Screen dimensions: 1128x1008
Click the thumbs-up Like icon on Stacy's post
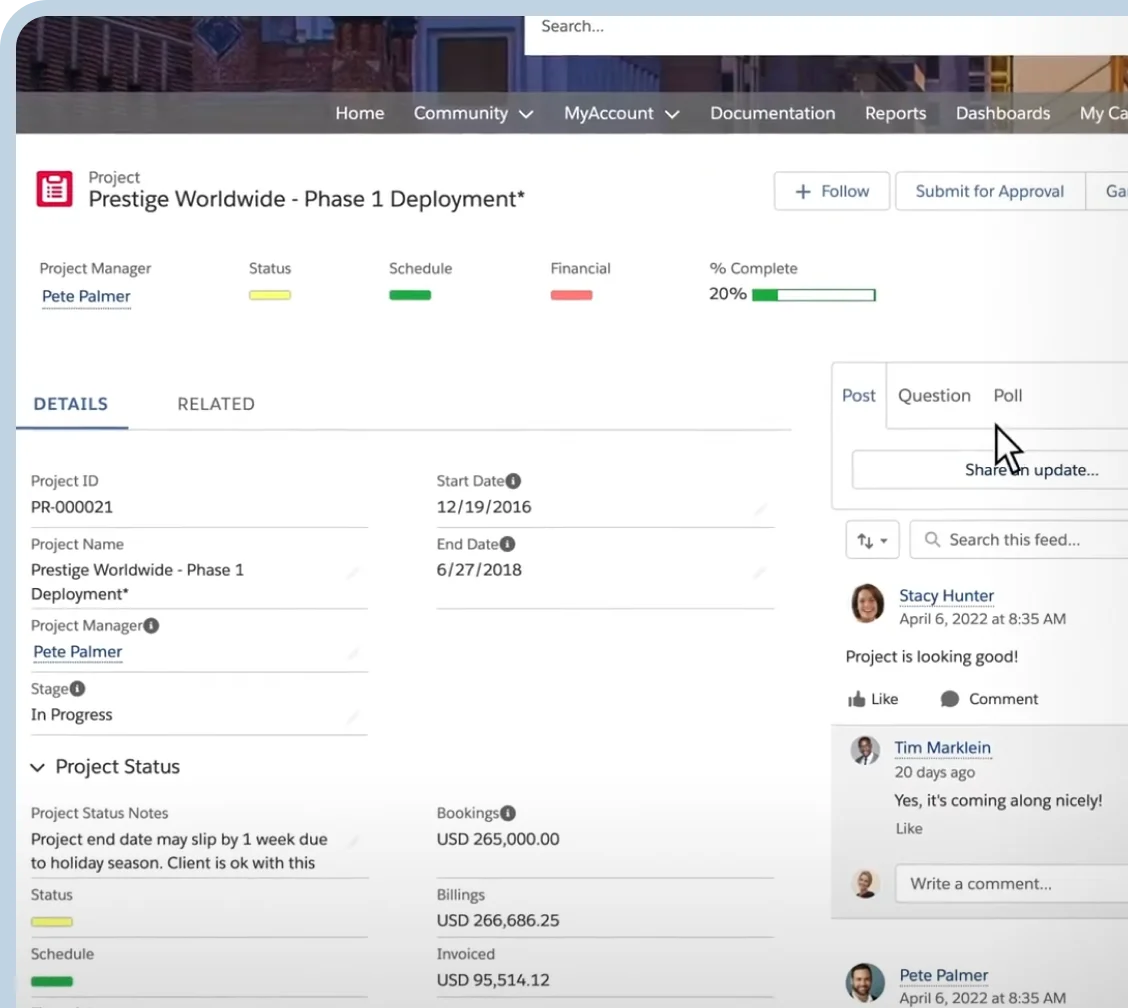(x=856, y=699)
